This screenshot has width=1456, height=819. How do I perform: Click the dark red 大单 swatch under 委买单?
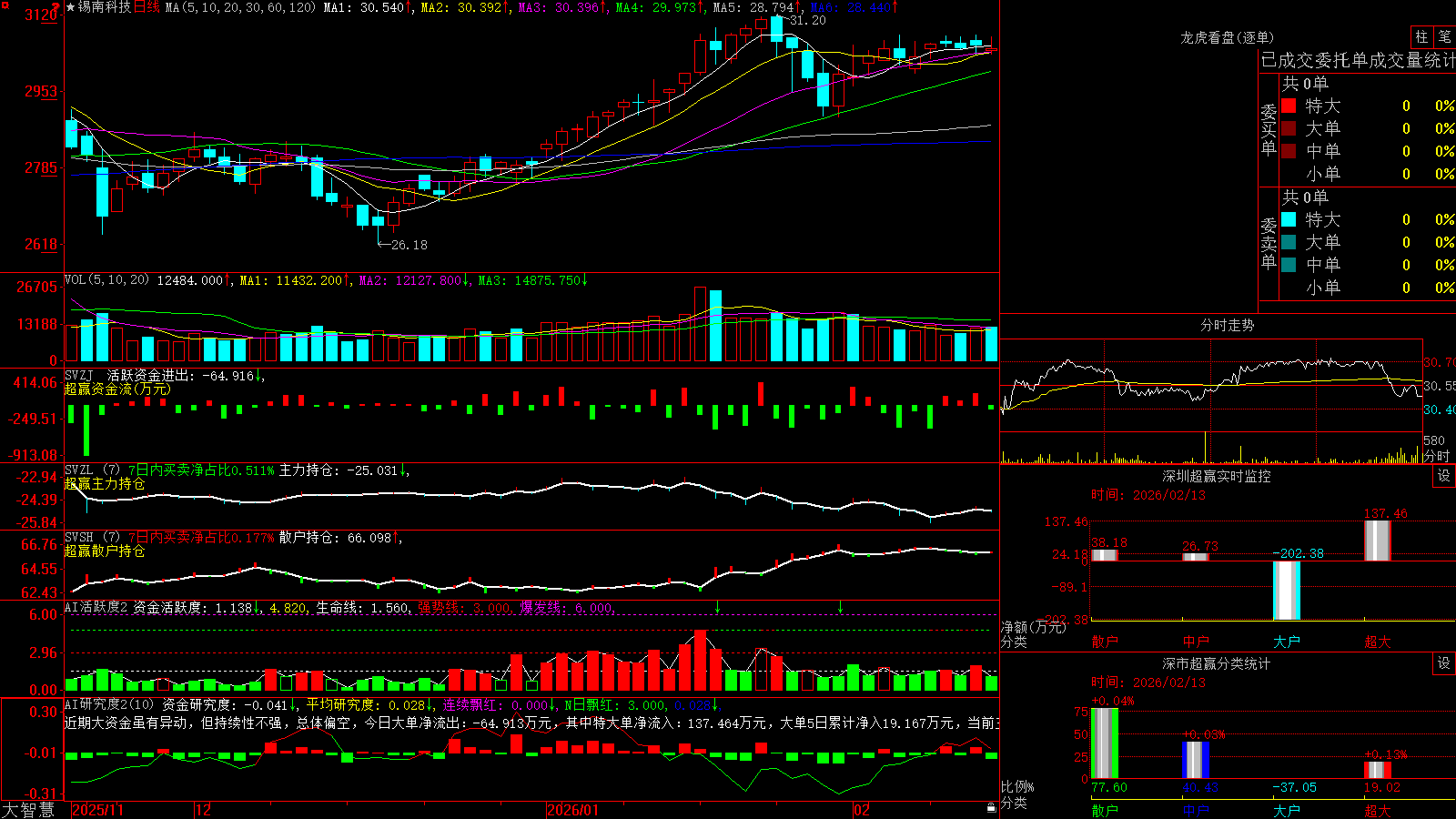click(x=1289, y=128)
